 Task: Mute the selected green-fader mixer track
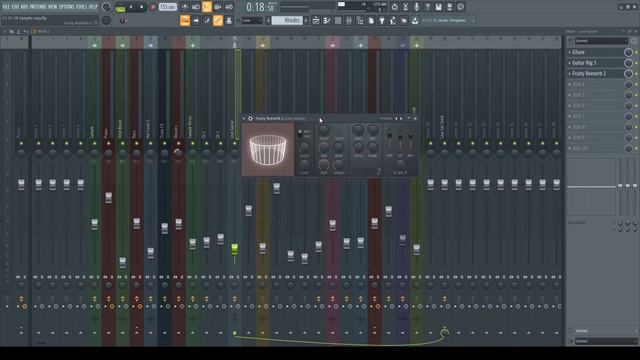click(235, 144)
